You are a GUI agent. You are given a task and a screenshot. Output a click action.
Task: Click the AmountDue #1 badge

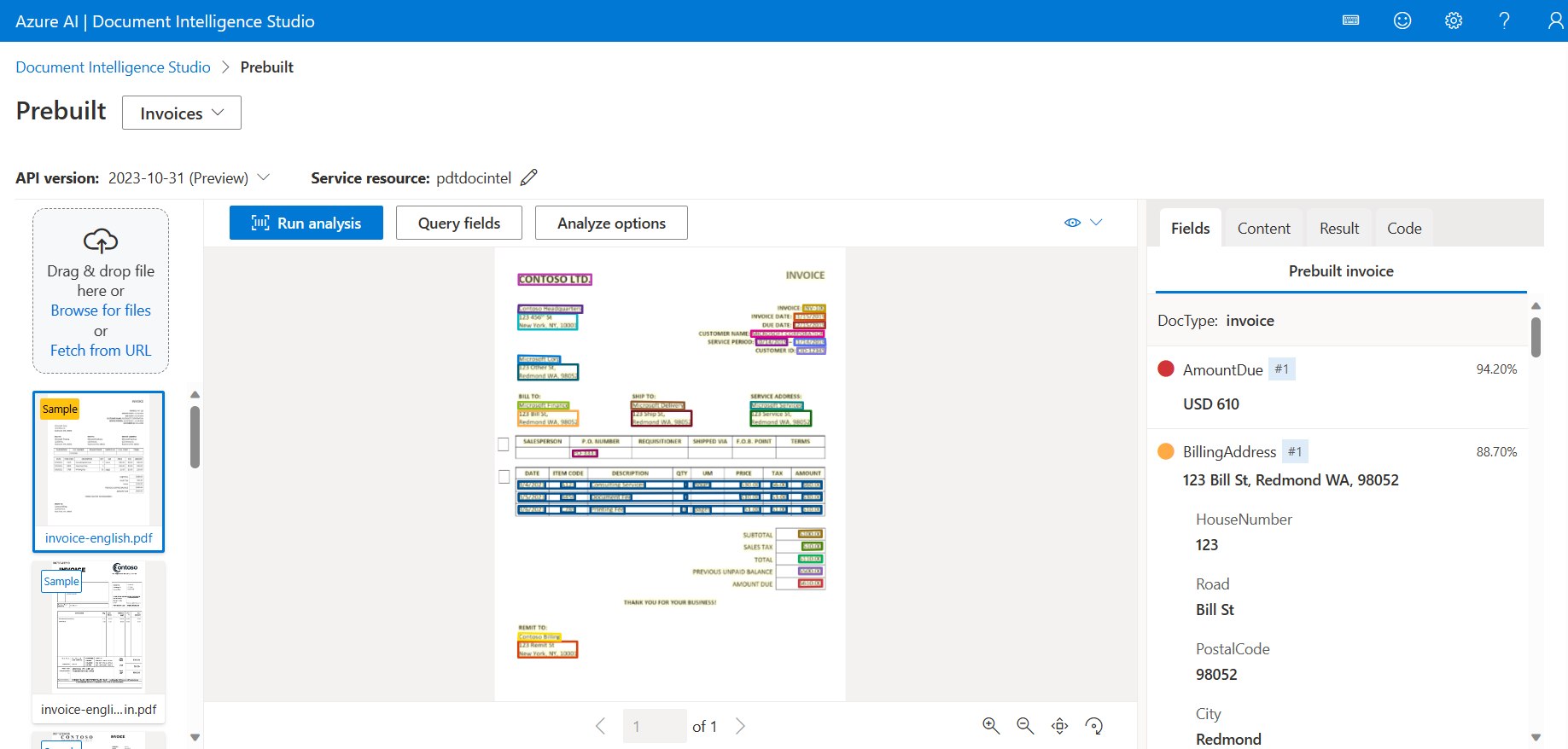1281,369
